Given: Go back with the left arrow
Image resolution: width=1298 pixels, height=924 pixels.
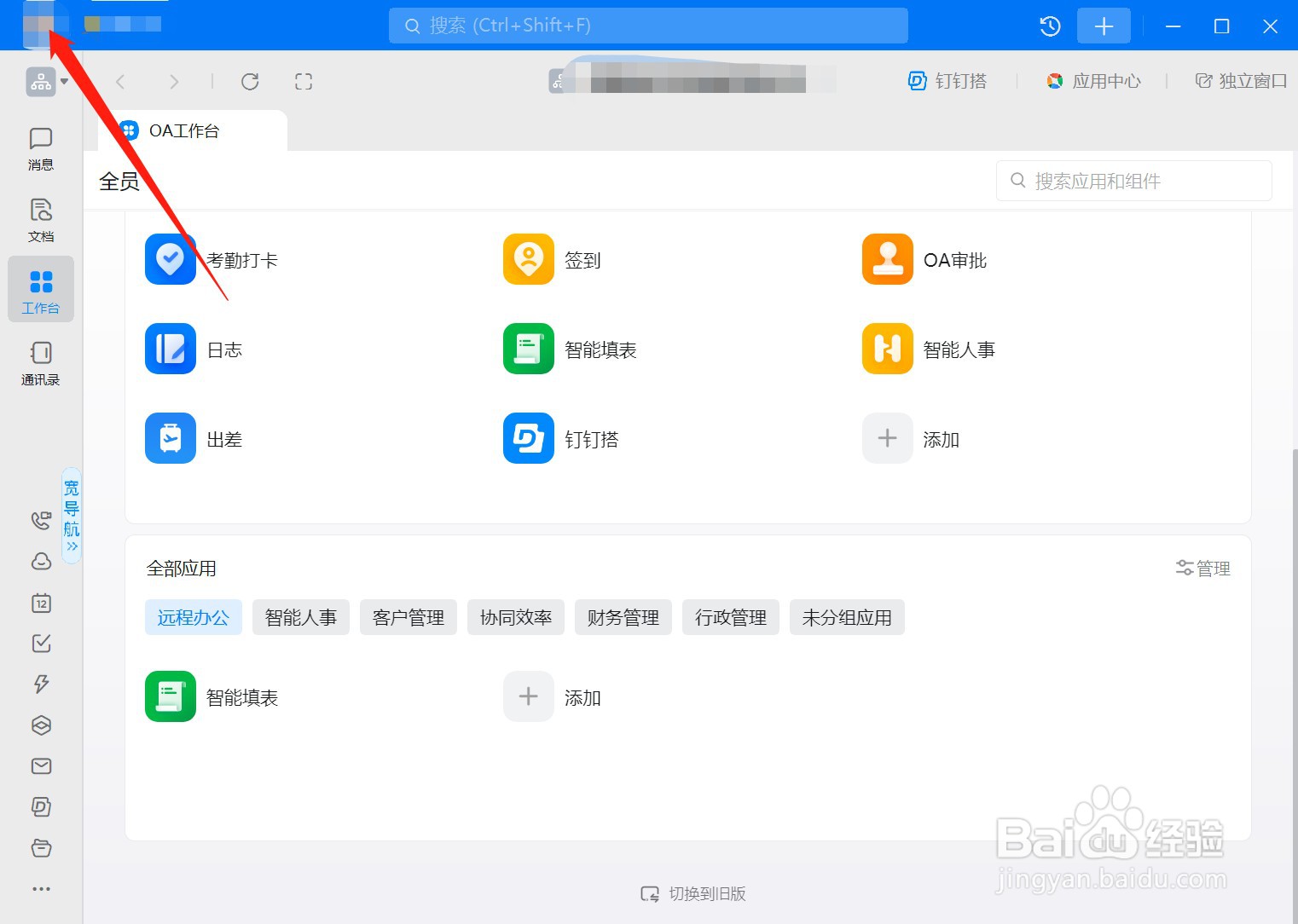Looking at the screenshot, I should coord(120,82).
